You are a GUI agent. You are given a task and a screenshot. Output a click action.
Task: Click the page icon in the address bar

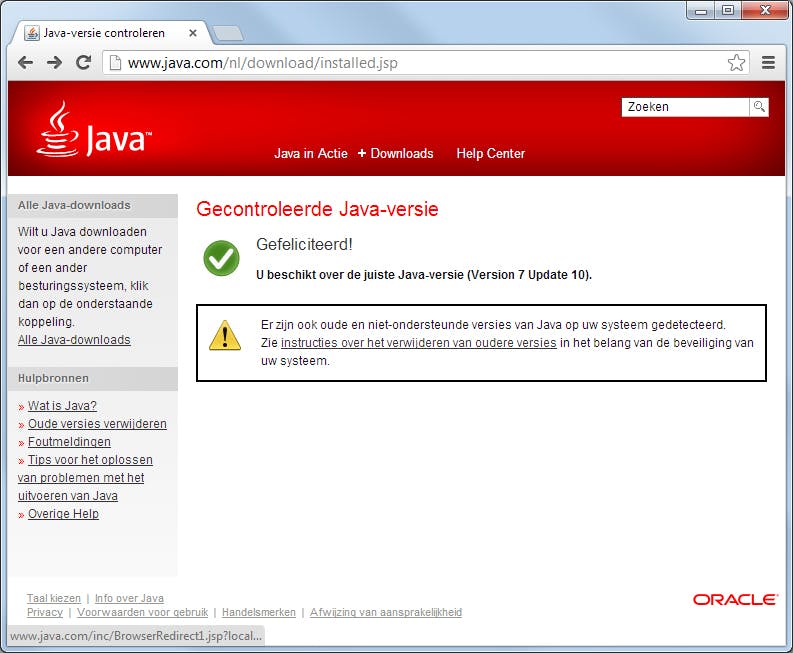[x=115, y=63]
